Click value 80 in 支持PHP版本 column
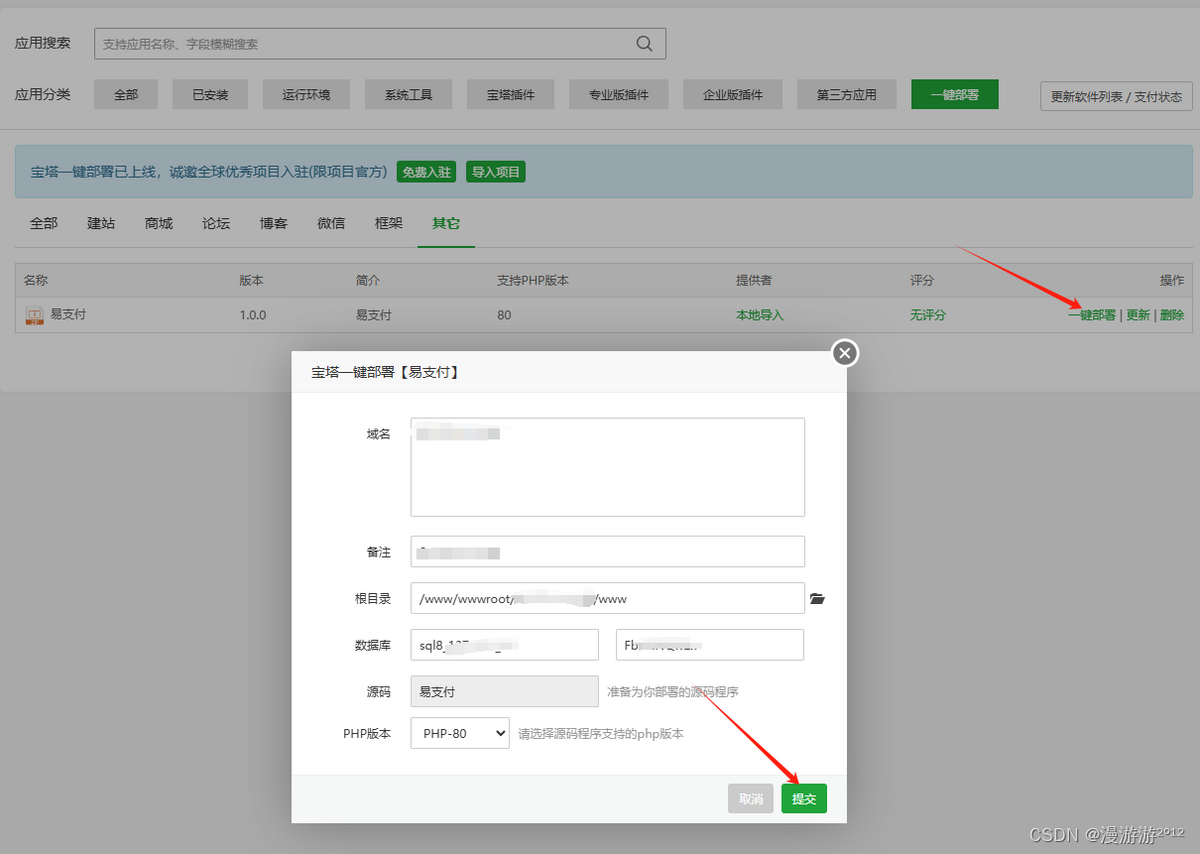This screenshot has width=1200, height=854. pyautogui.click(x=504, y=315)
